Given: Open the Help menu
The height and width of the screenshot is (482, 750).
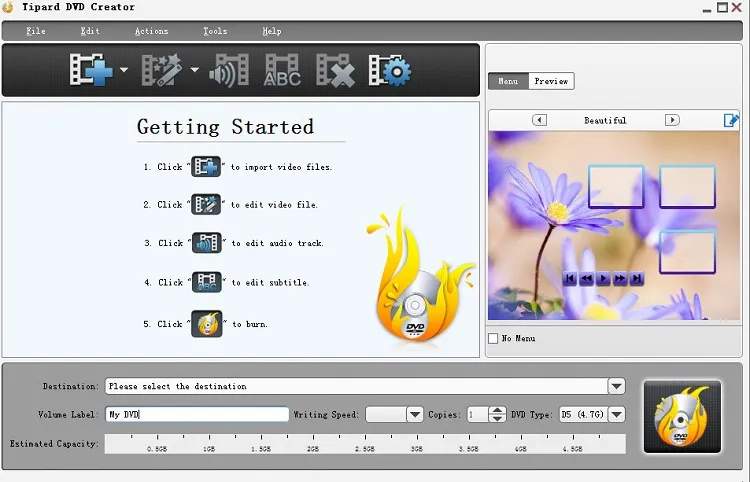Looking at the screenshot, I should pos(272,31).
